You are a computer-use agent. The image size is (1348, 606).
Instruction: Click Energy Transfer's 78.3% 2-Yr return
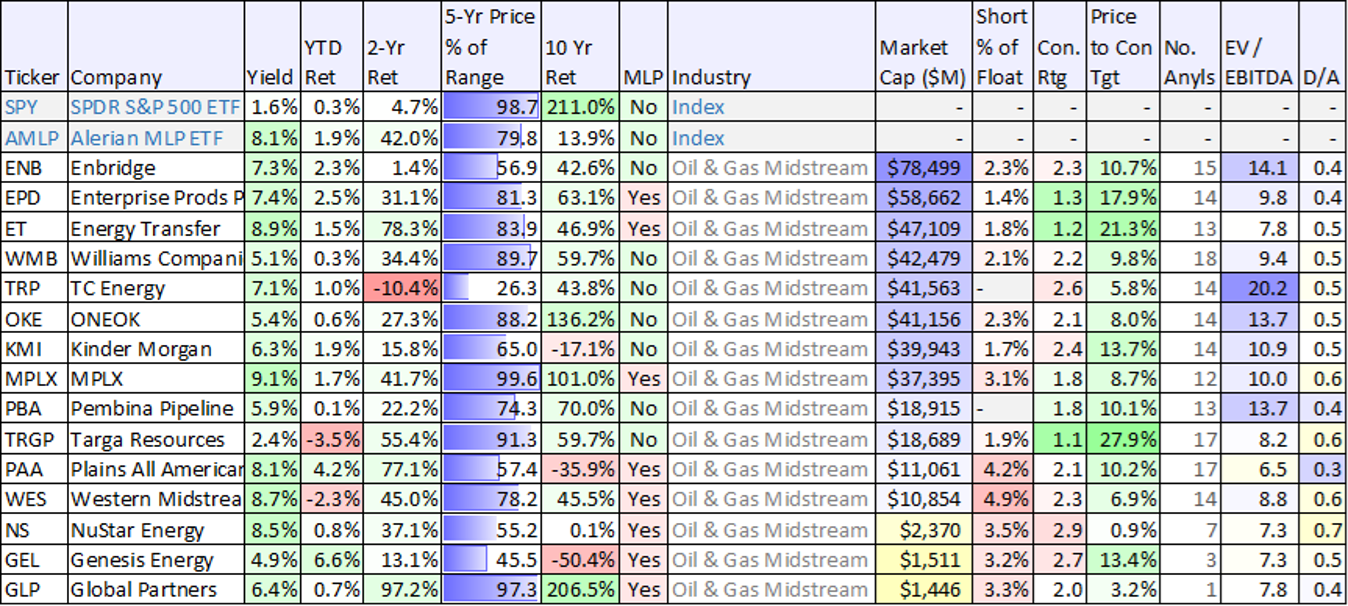click(400, 228)
